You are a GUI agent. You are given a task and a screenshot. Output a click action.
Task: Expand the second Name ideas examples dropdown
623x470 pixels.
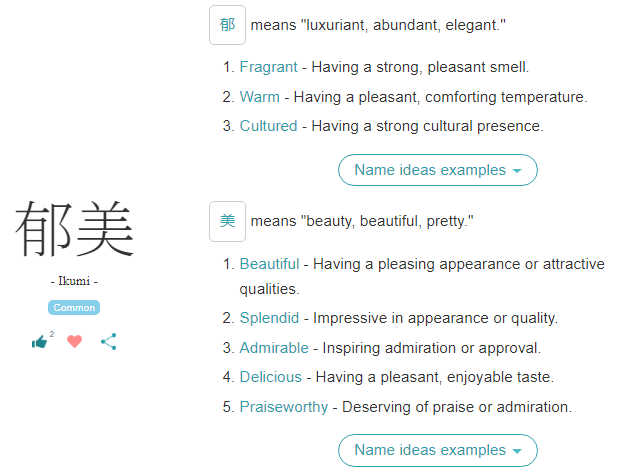(437, 450)
